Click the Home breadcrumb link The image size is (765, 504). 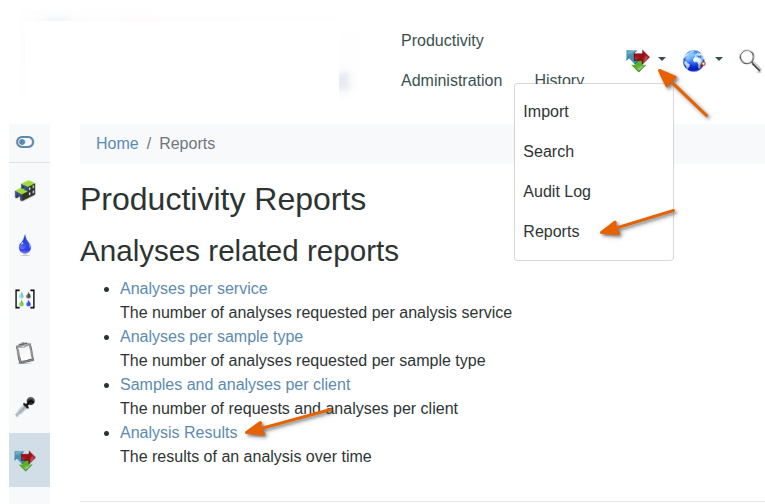click(117, 144)
